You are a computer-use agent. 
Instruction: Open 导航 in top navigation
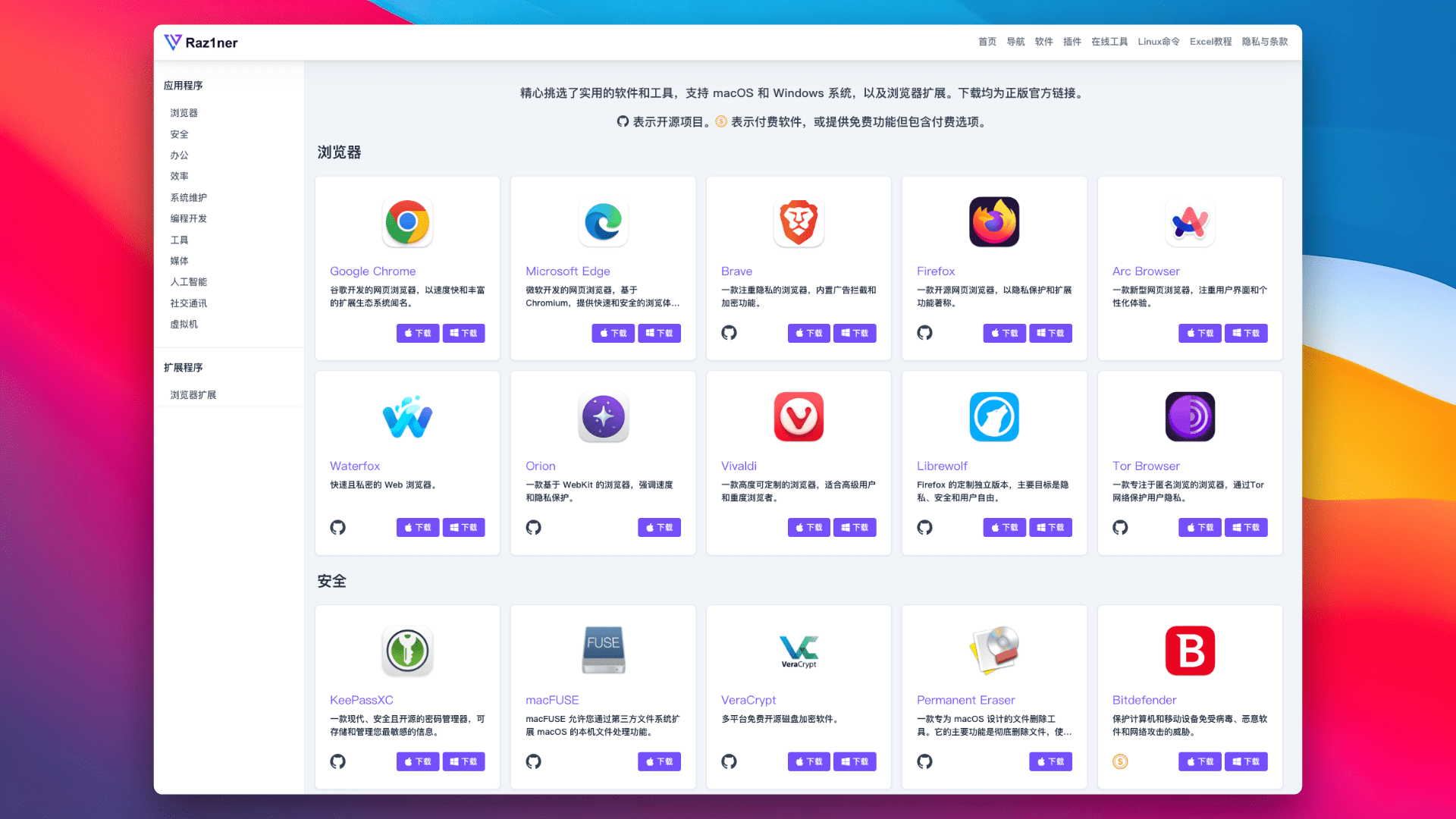coord(1015,42)
